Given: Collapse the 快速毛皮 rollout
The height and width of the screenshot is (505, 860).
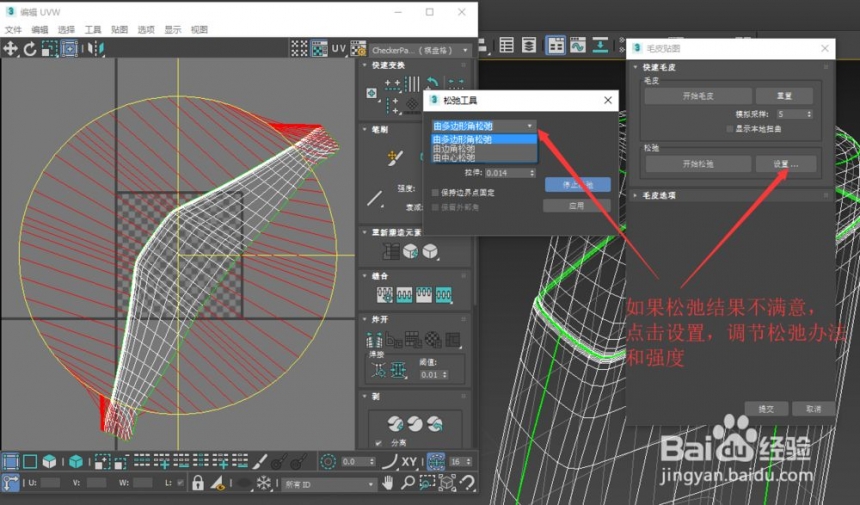Looking at the screenshot, I should (635, 67).
